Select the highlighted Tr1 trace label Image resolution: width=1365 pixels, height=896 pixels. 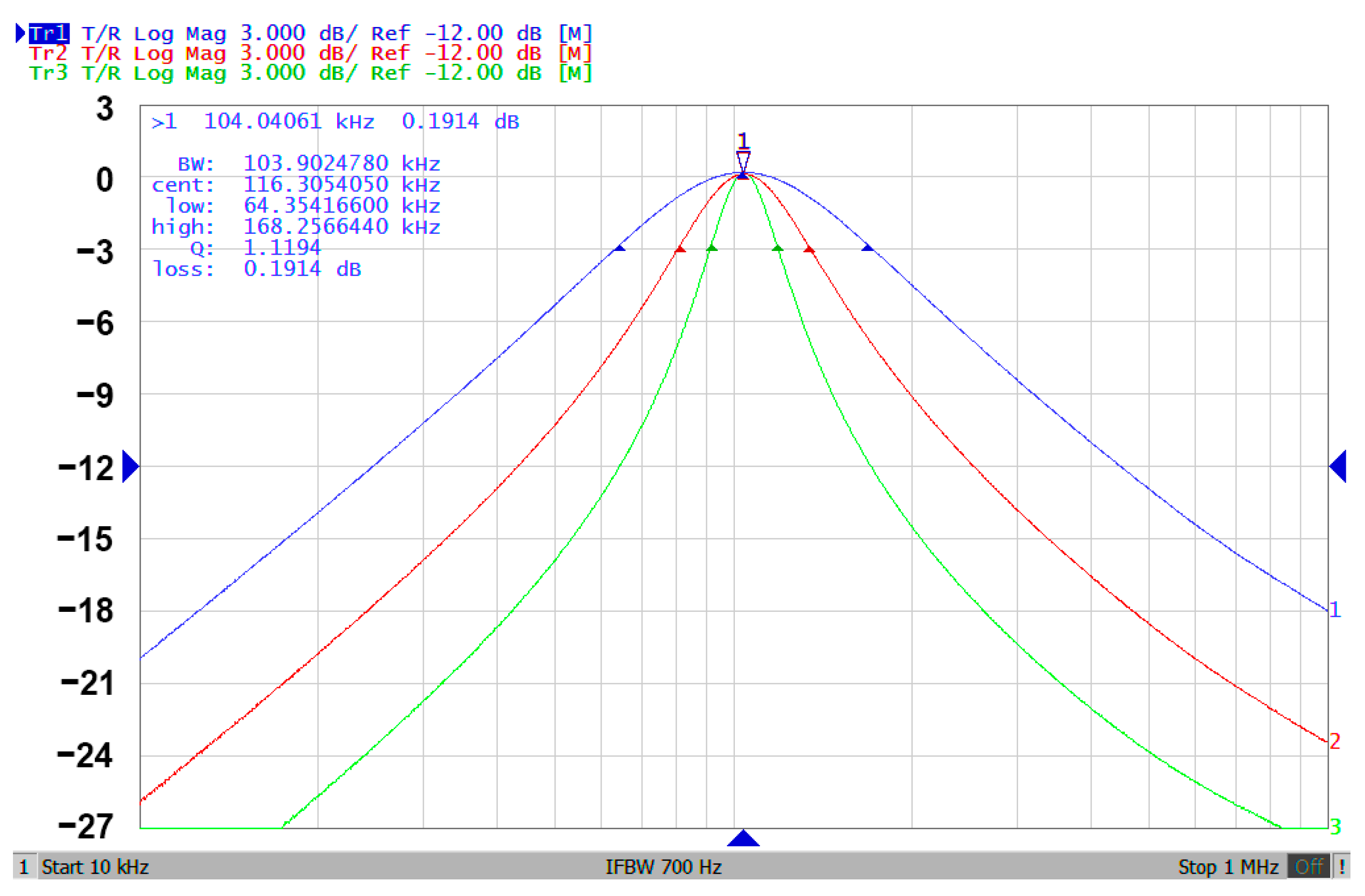tap(49, 33)
